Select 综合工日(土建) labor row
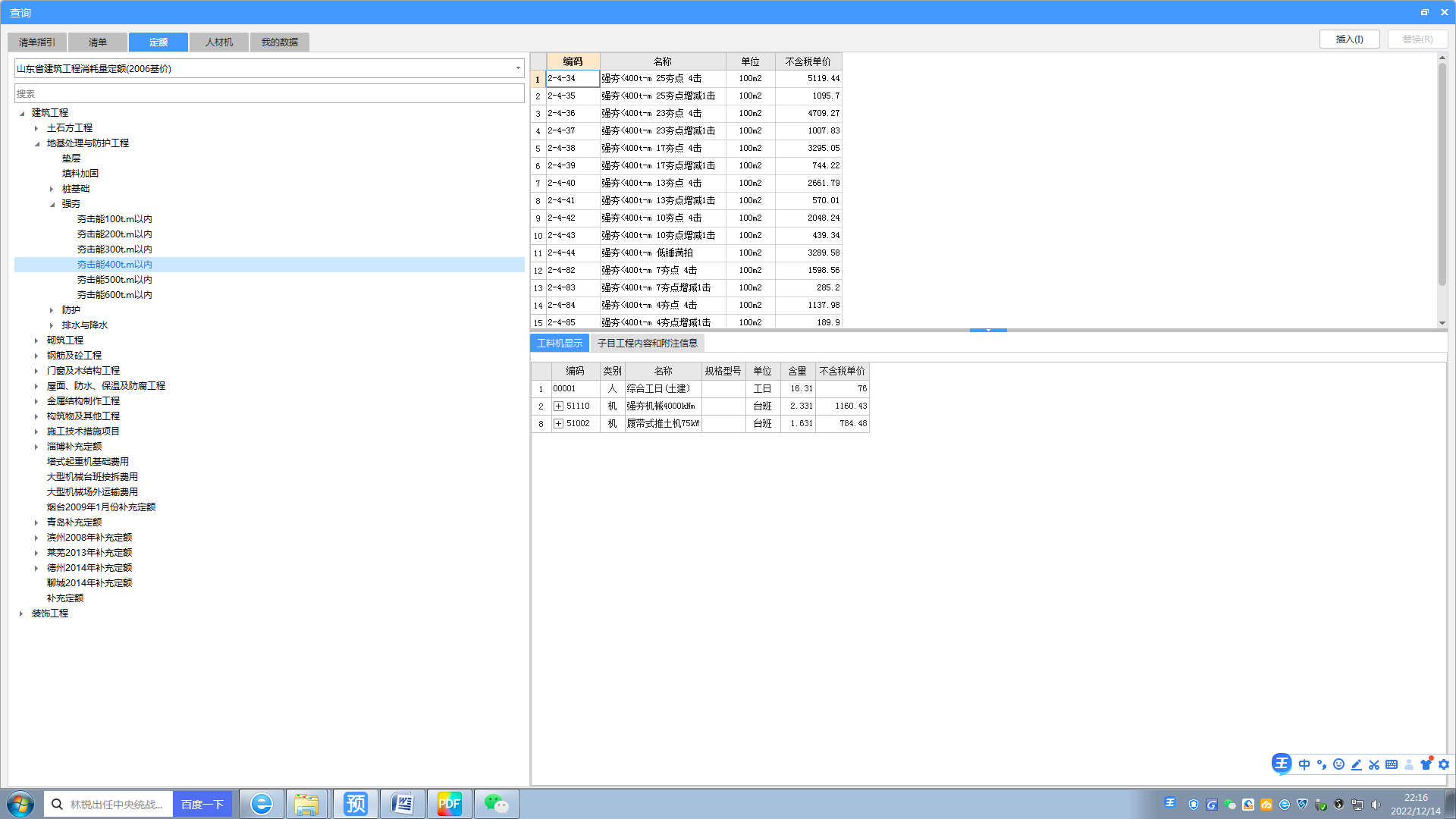This screenshot has height=819, width=1456. [x=700, y=389]
